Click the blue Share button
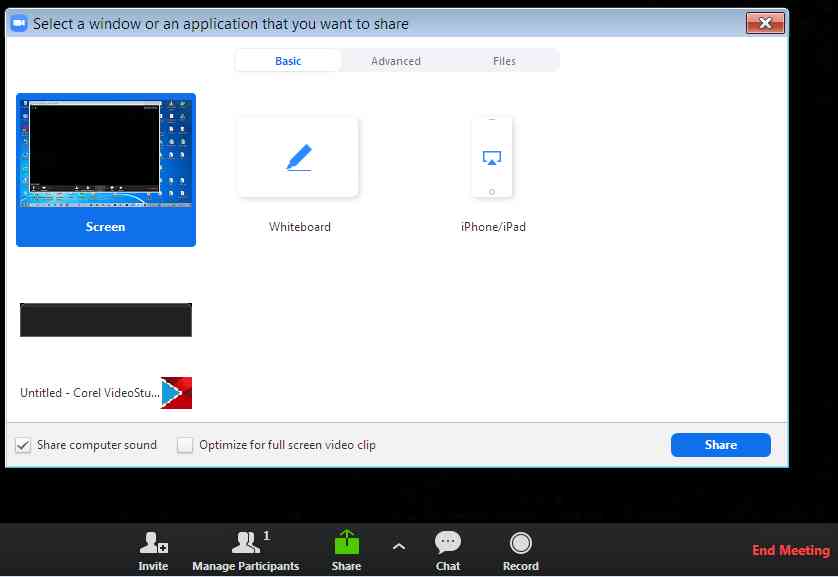 pyautogui.click(x=720, y=445)
